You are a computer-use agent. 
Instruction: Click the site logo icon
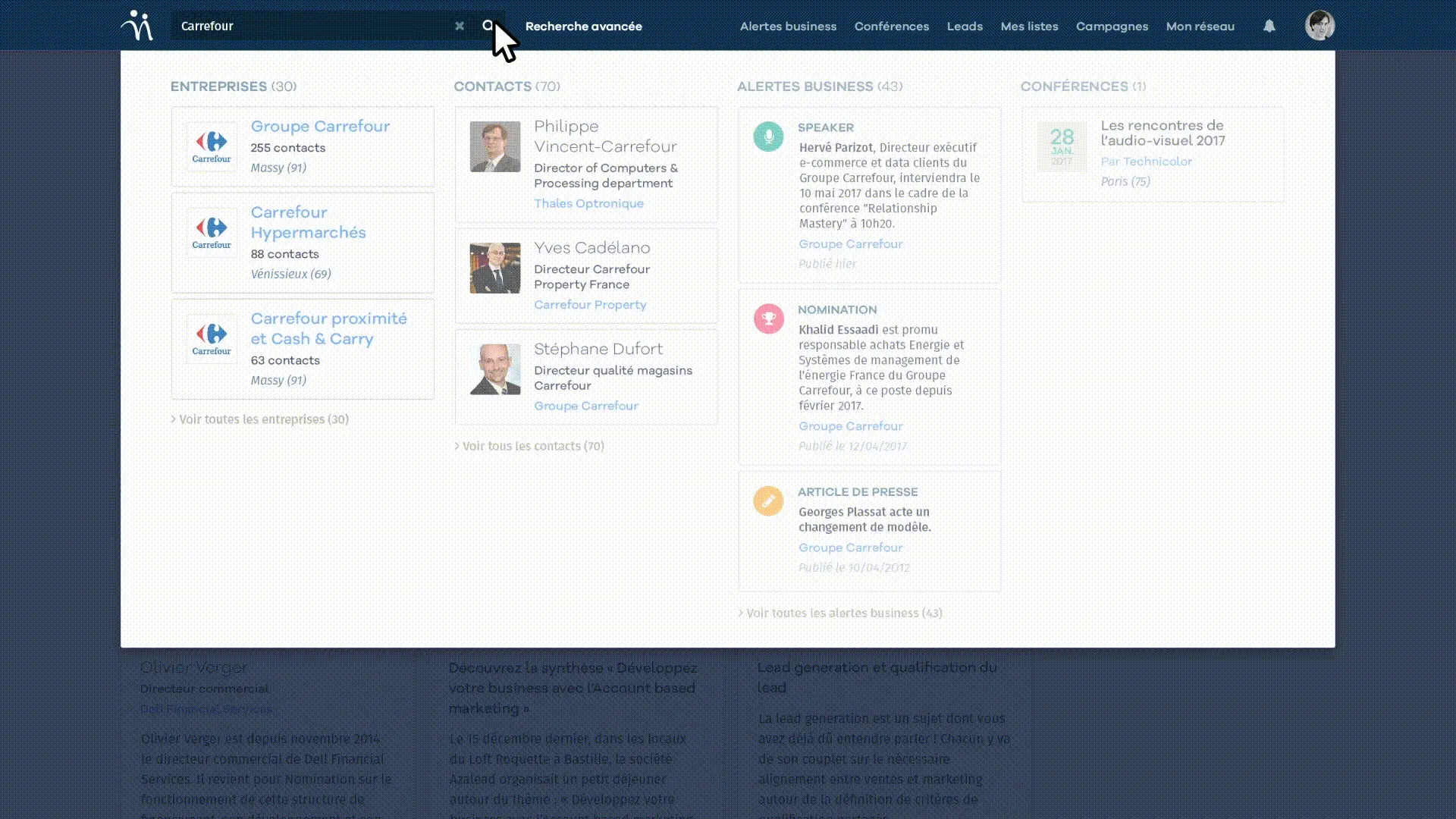tap(137, 25)
